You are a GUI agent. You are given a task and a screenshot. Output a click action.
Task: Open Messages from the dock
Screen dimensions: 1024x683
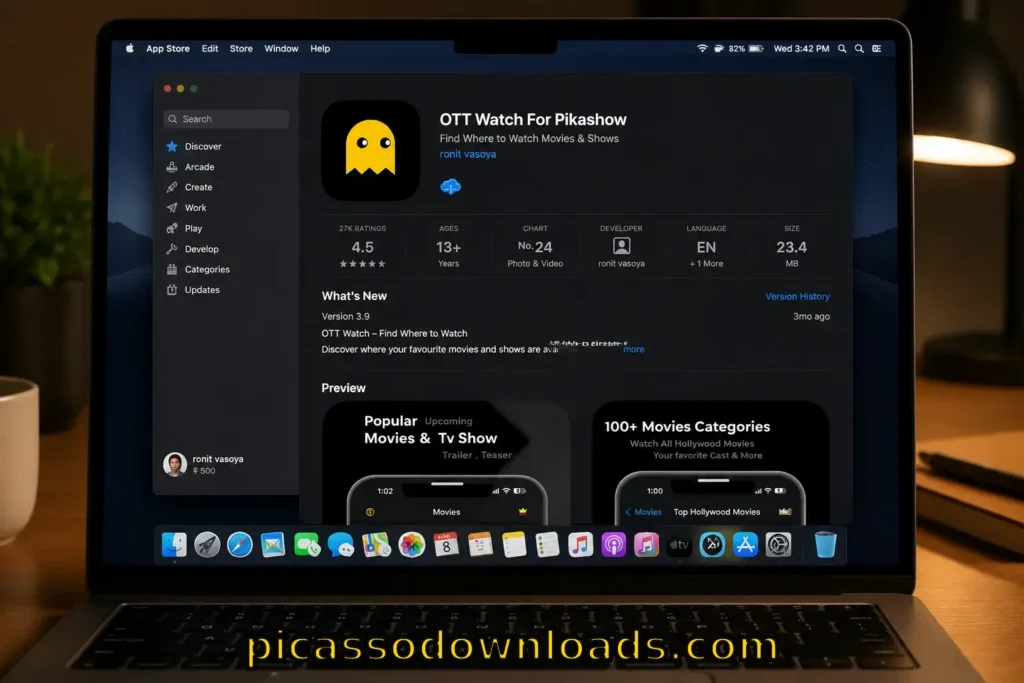pyautogui.click(x=341, y=545)
